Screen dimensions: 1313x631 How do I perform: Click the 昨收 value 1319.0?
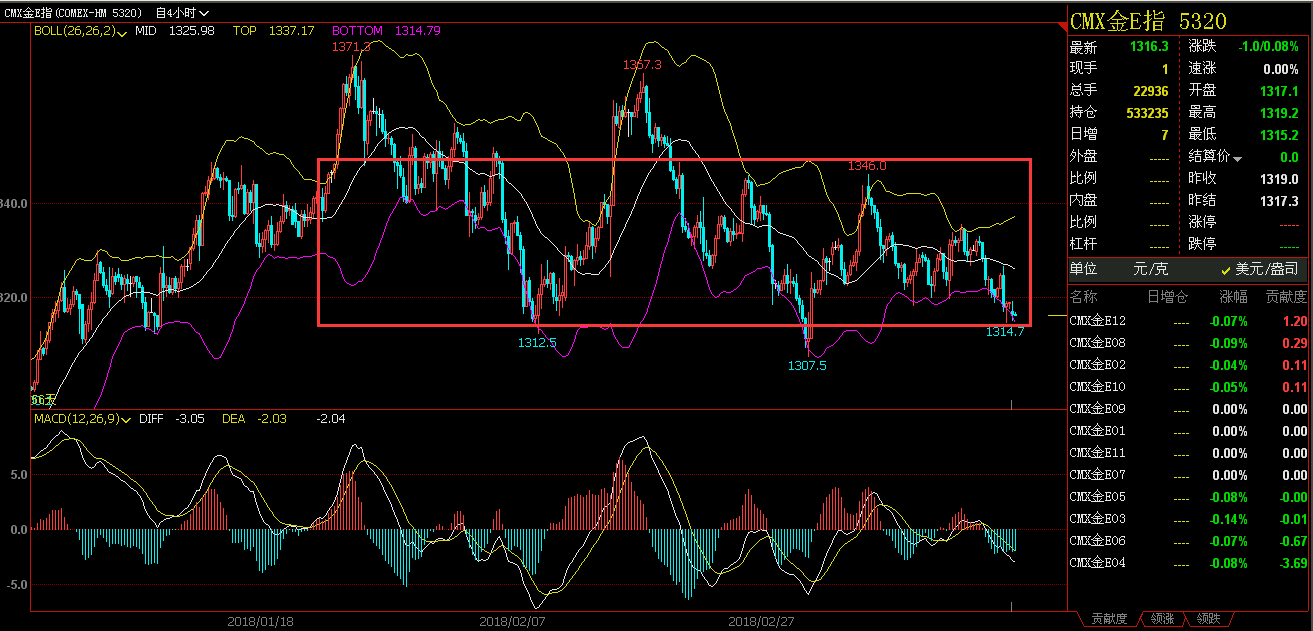pos(1279,179)
